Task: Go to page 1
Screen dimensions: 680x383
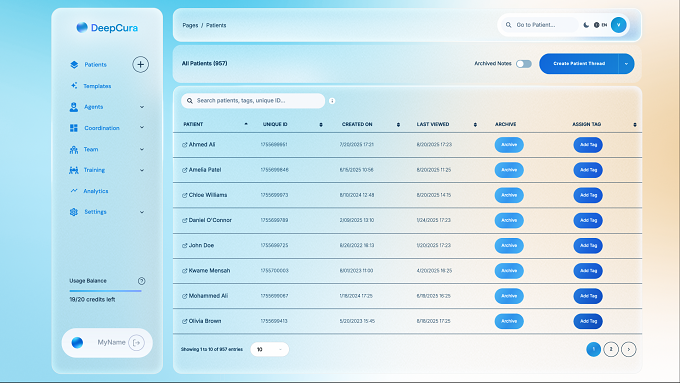Action: (593, 349)
